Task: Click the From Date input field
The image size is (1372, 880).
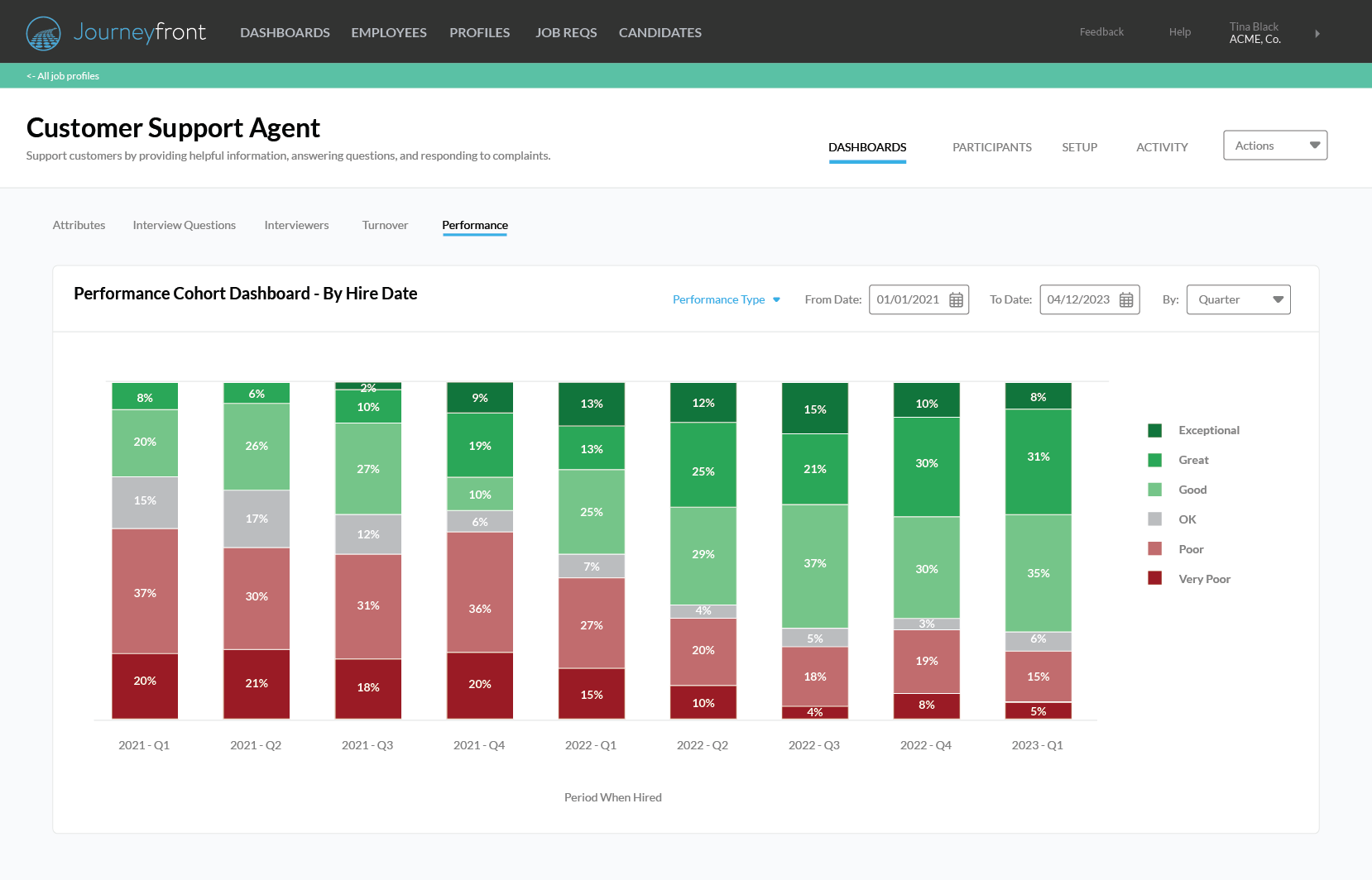Action: click(909, 300)
